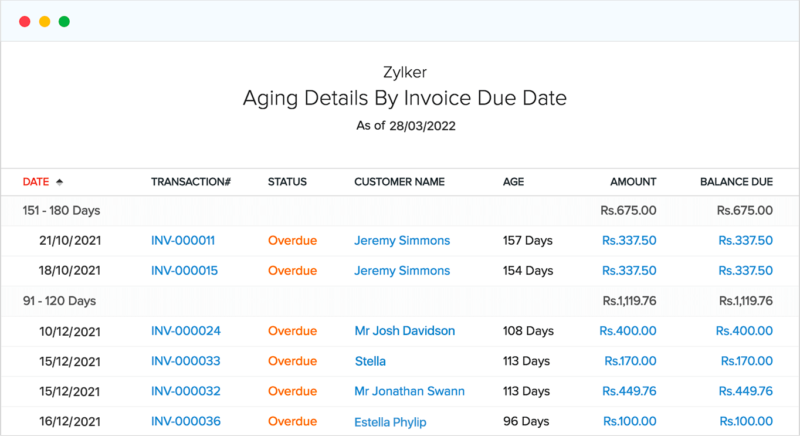Open customer Estella Phylip
Viewport: 800px width, 436px height.
click(x=395, y=421)
